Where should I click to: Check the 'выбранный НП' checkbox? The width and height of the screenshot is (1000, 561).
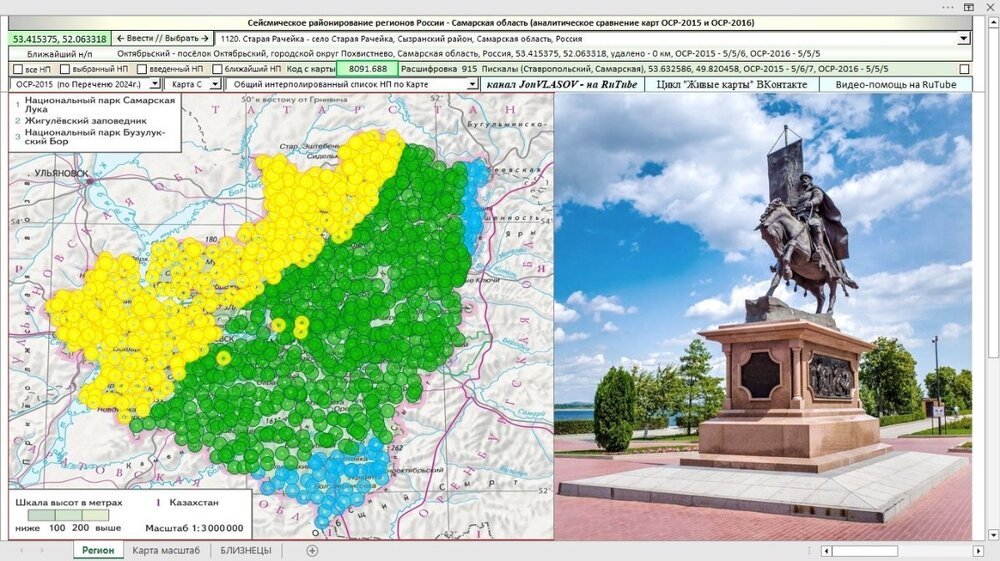tap(64, 69)
